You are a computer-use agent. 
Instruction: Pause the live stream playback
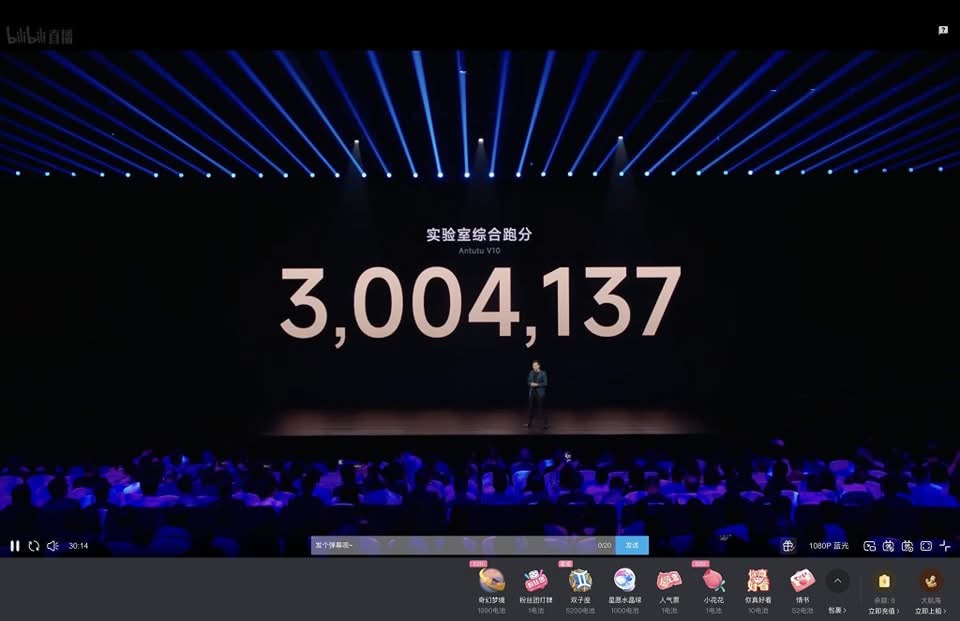tap(14, 546)
